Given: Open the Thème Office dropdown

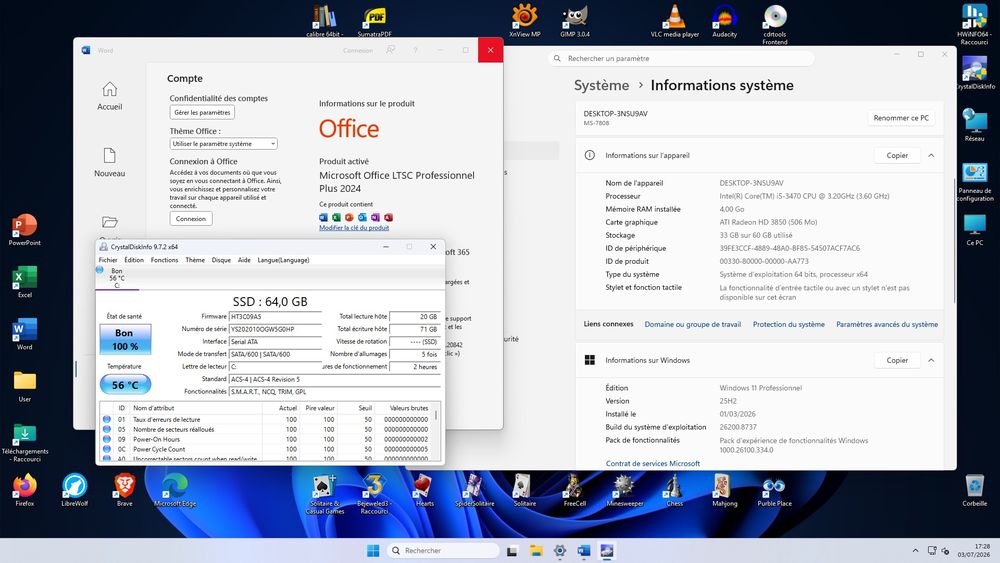Looking at the screenshot, I should [x=223, y=143].
